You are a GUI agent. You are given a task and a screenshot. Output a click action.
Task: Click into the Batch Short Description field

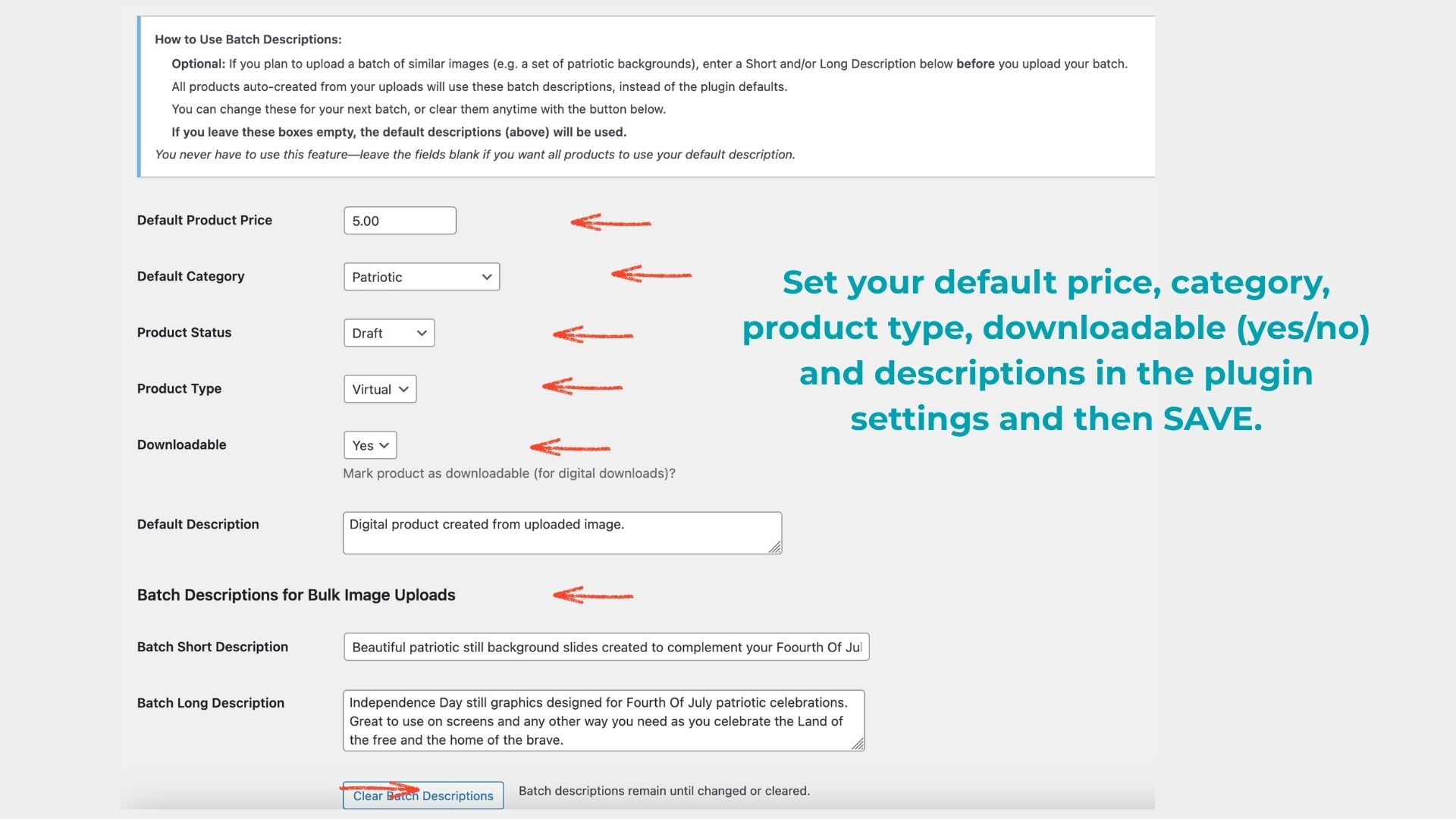coord(606,647)
